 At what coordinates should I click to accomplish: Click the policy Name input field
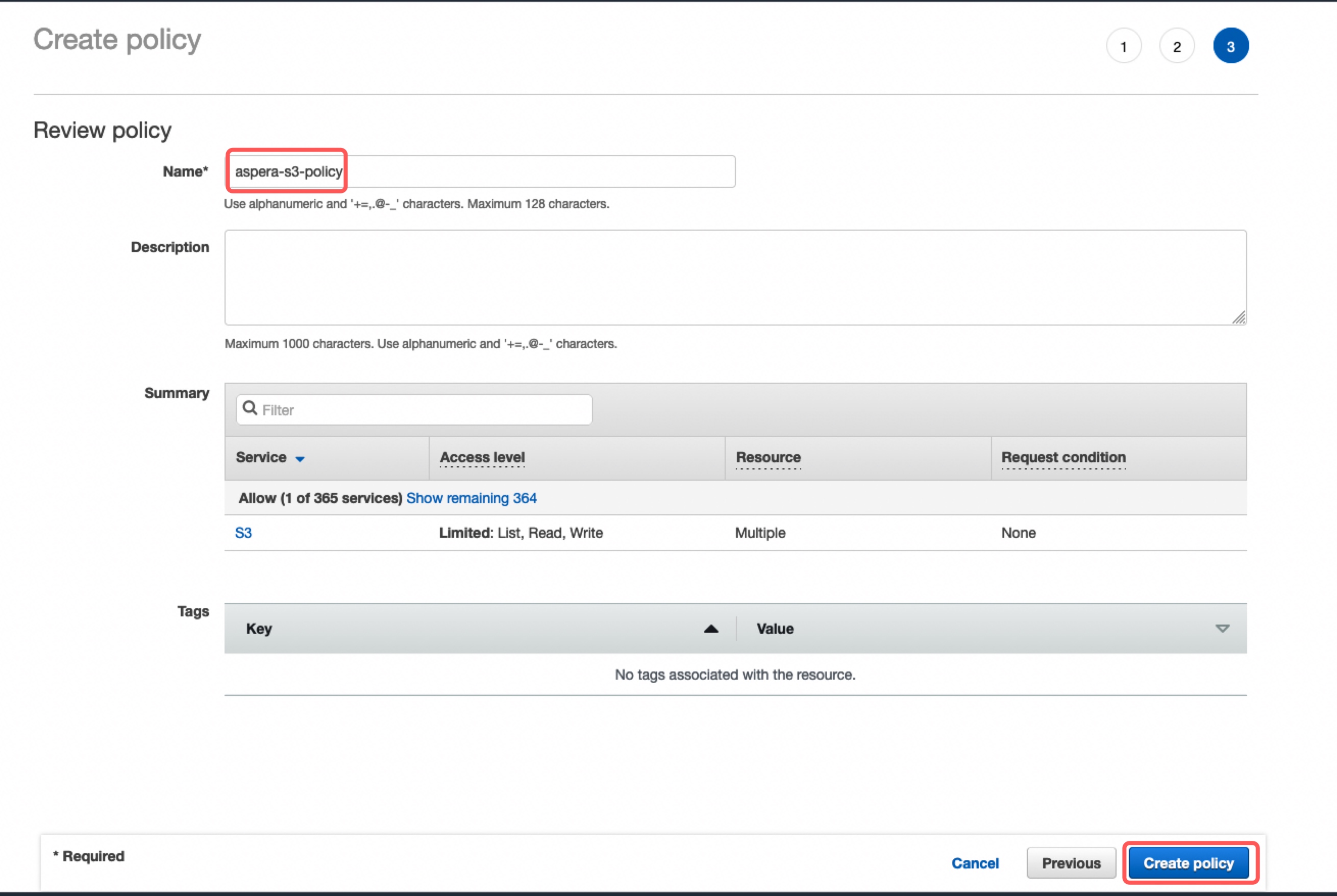point(480,171)
